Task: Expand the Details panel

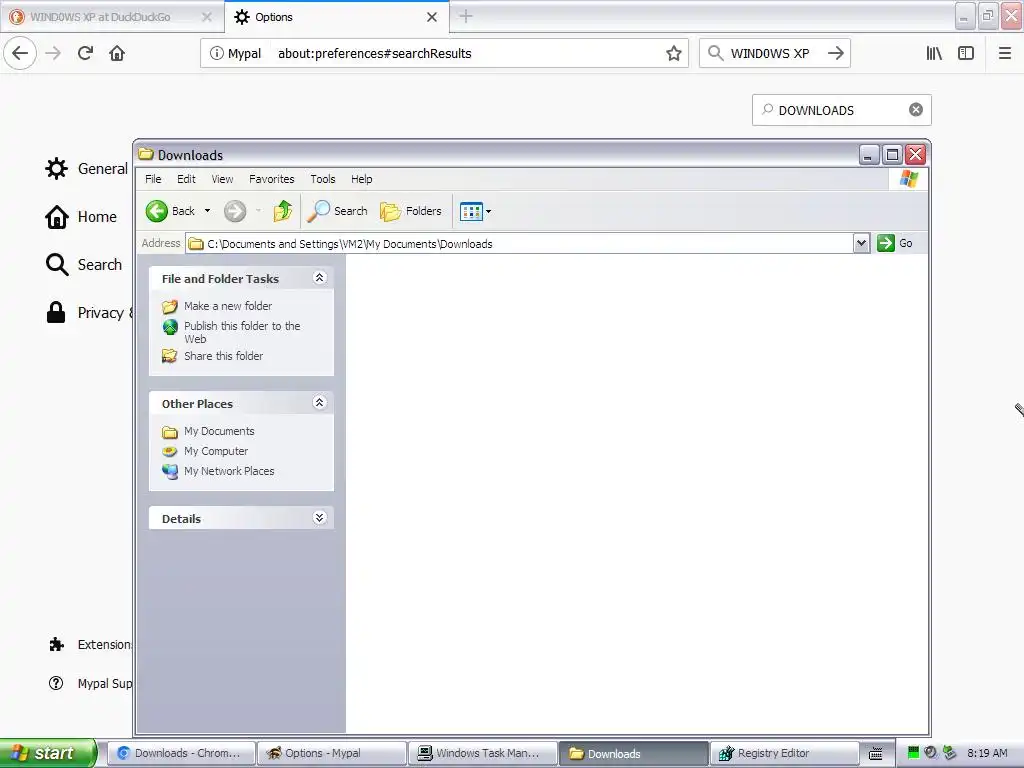Action: point(319,518)
